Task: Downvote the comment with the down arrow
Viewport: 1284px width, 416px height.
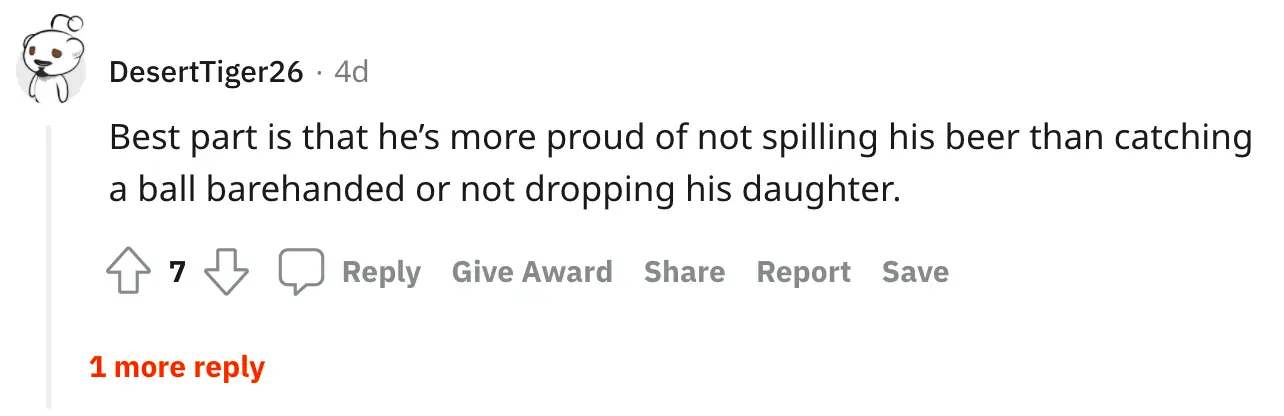Action: tap(226, 272)
